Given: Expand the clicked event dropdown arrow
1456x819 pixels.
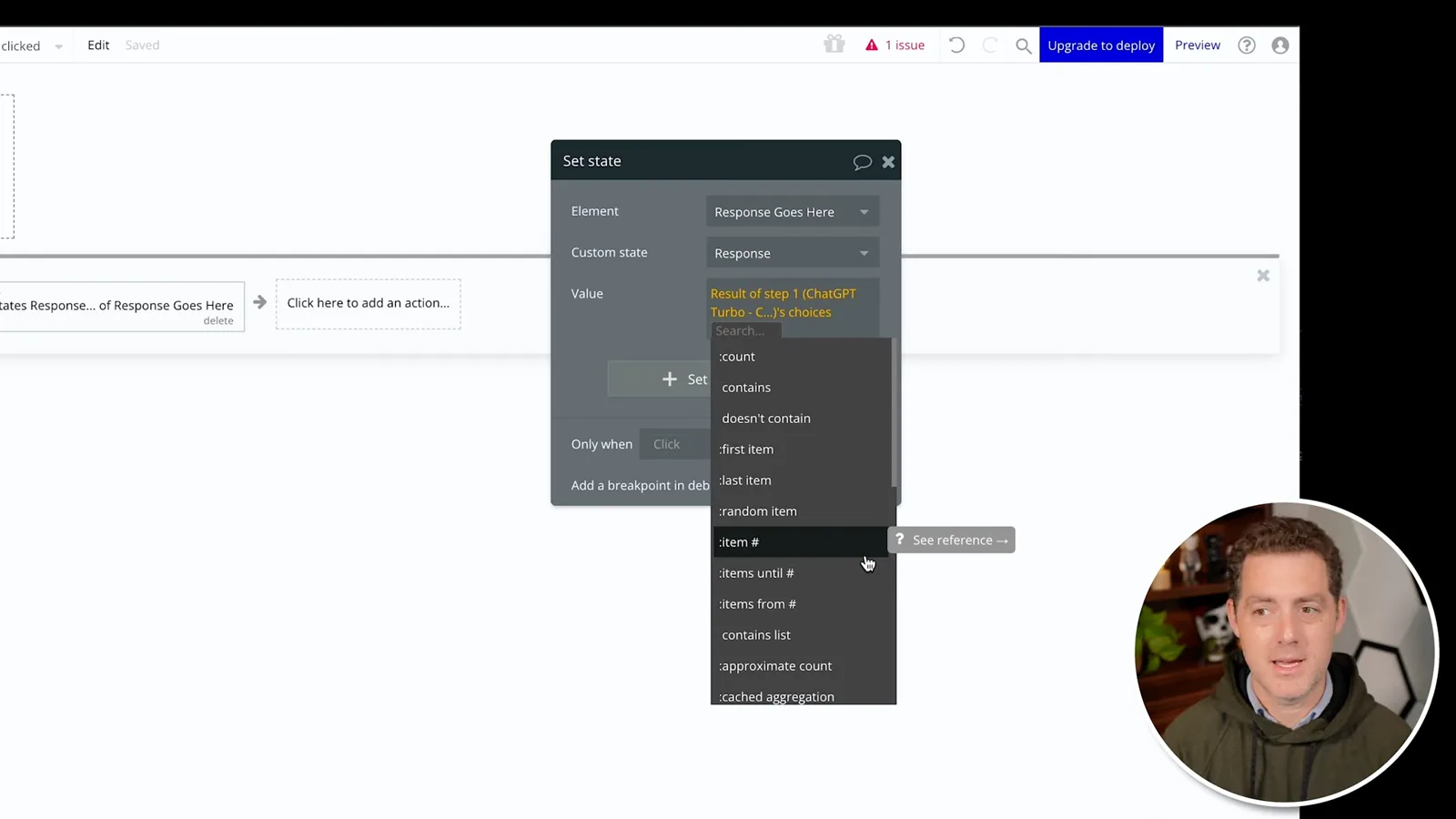Looking at the screenshot, I should point(58,46).
